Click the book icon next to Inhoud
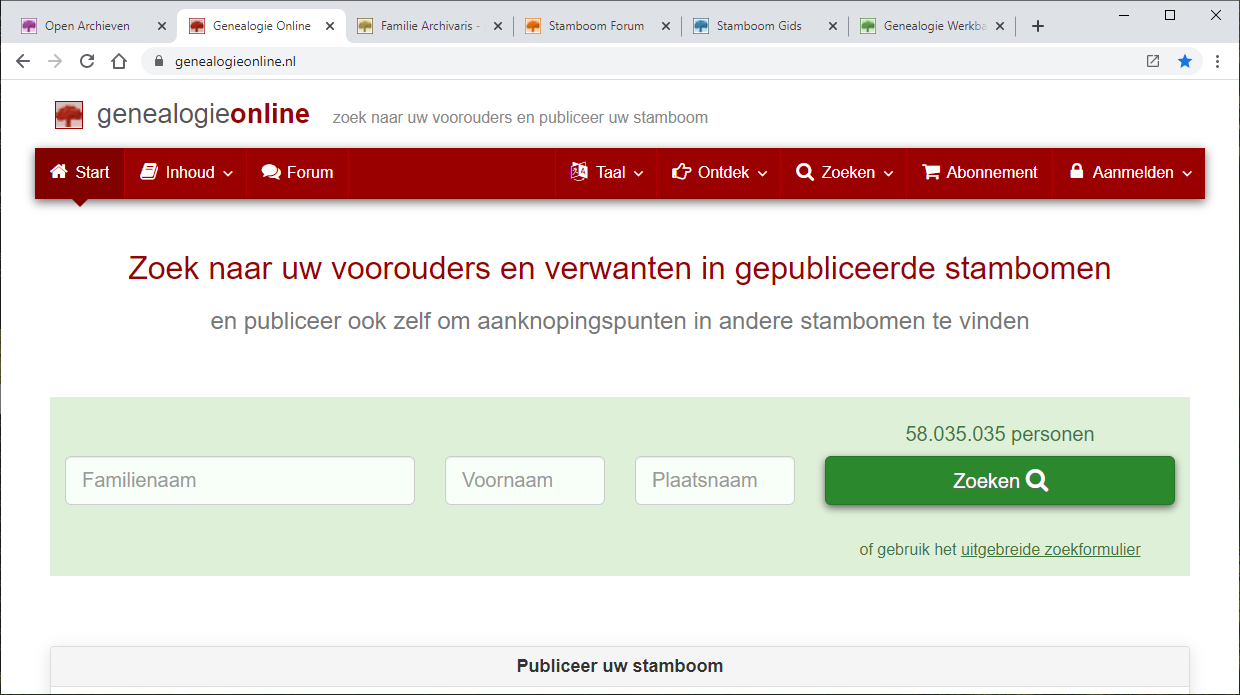Screen dimensions: 1240x695 tap(149, 172)
